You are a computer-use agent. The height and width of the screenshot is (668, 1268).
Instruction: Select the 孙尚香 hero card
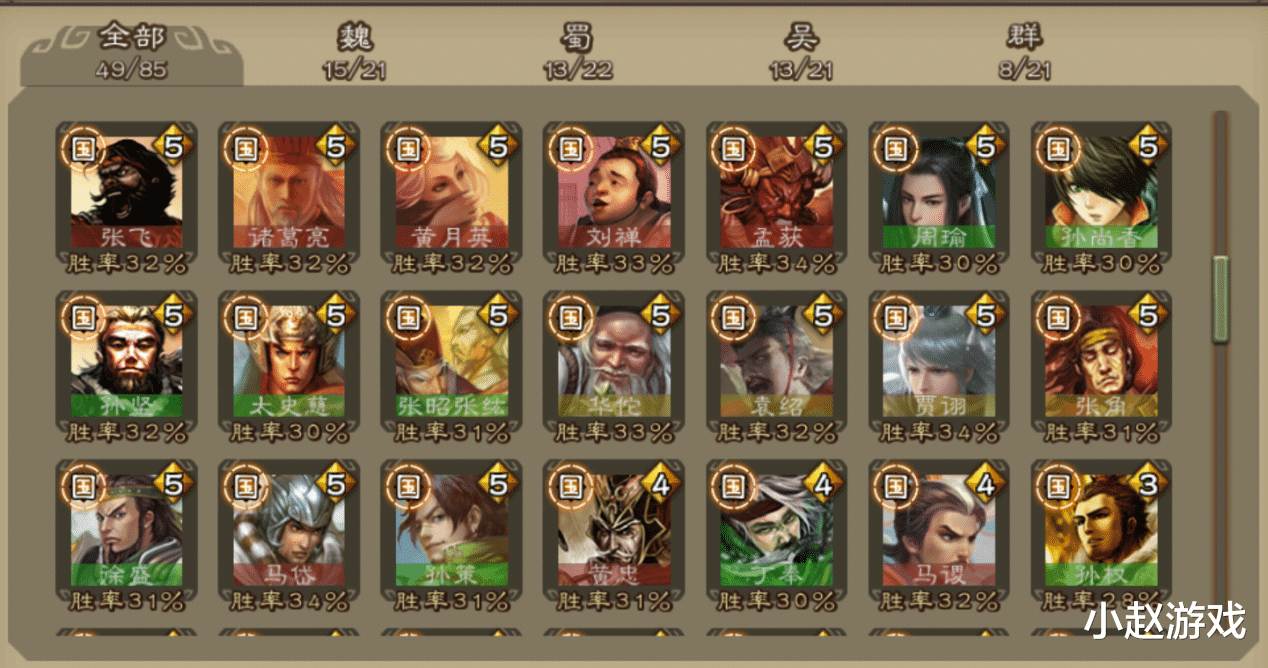click(1102, 193)
